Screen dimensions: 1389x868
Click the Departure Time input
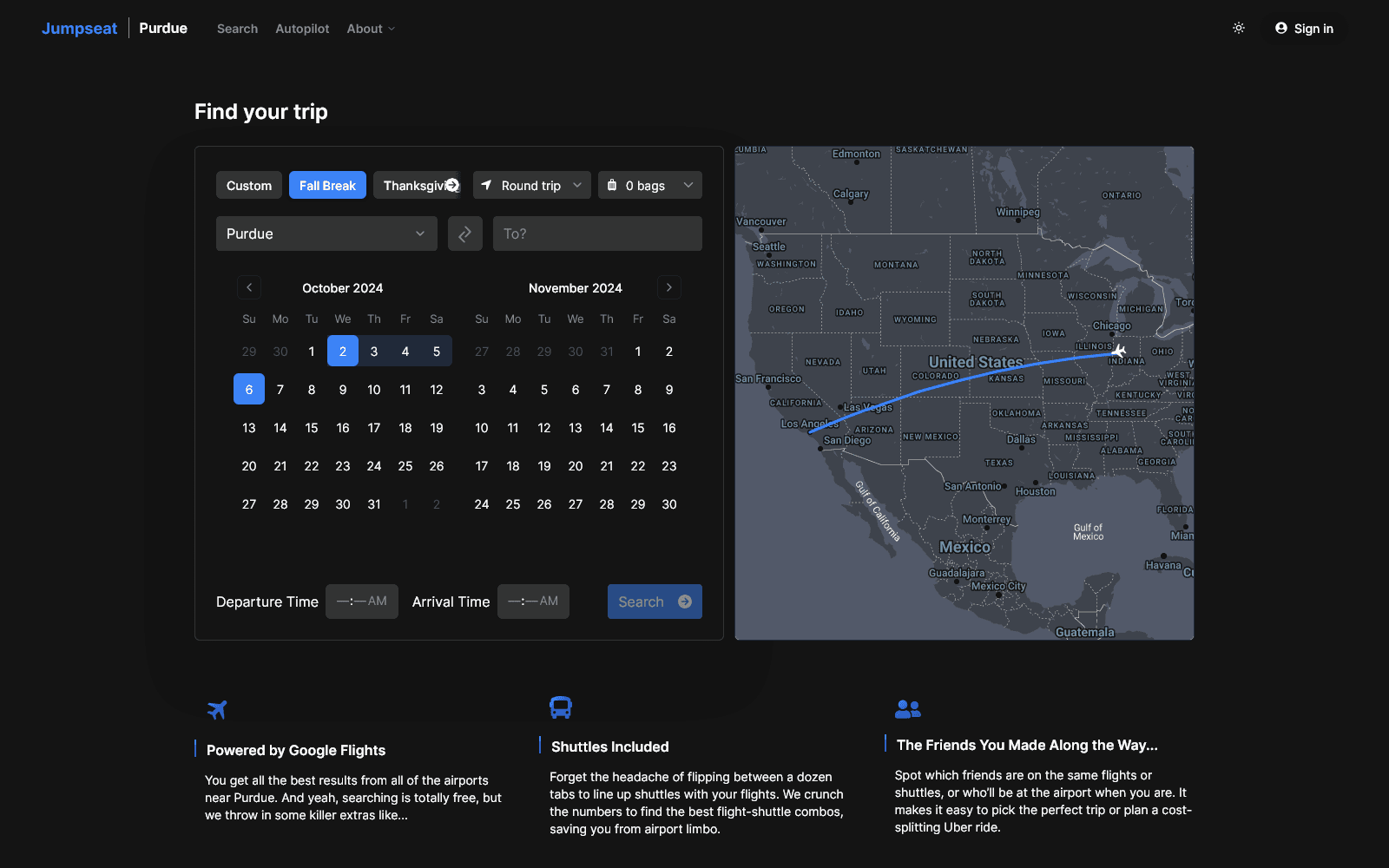click(362, 602)
